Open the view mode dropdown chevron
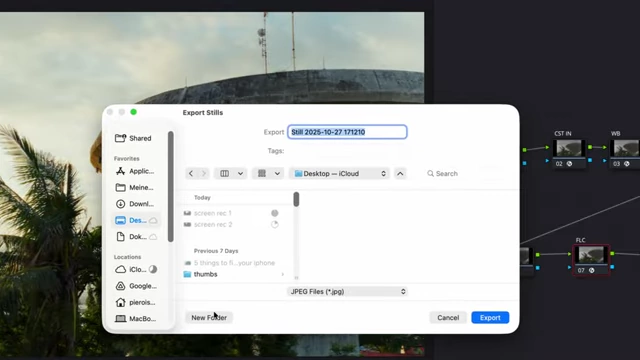The height and width of the screenshot is (360, 640). (240, 173)
